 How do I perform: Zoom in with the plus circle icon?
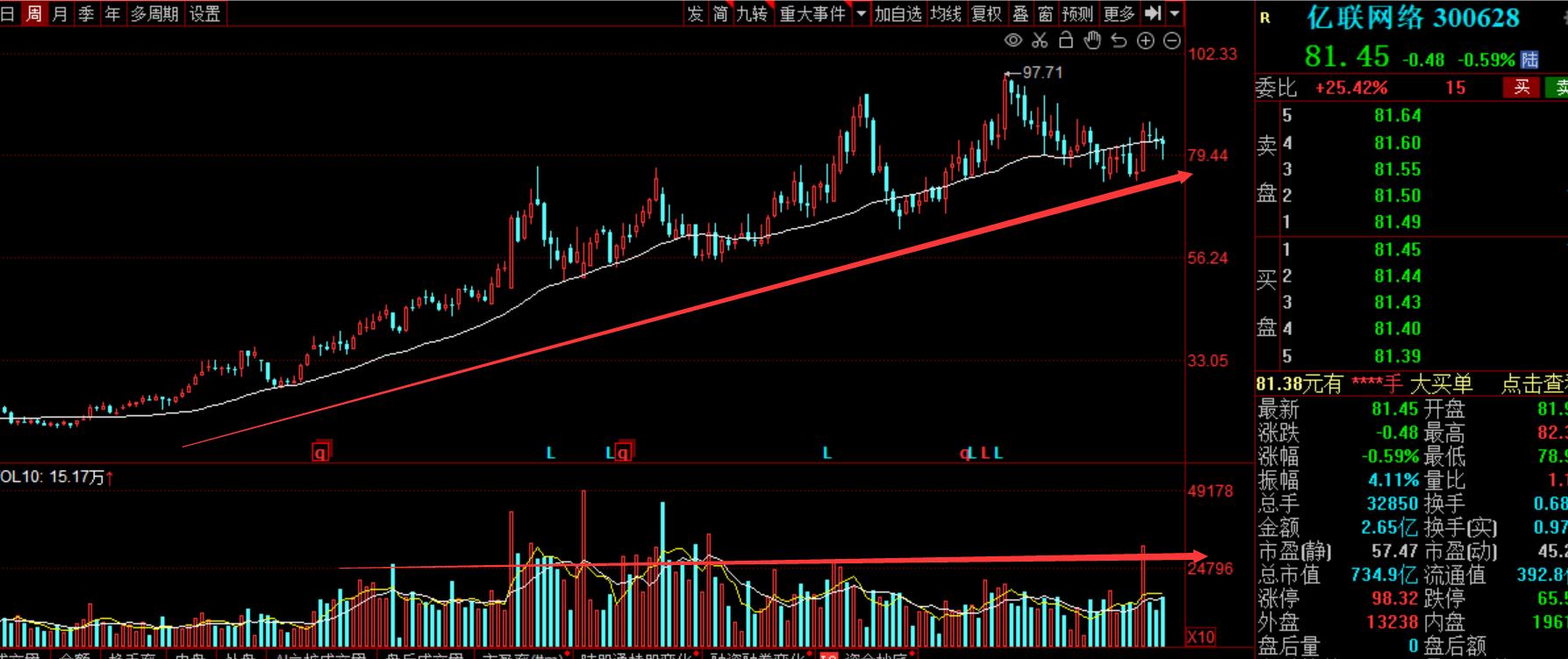click(1146, 40)
